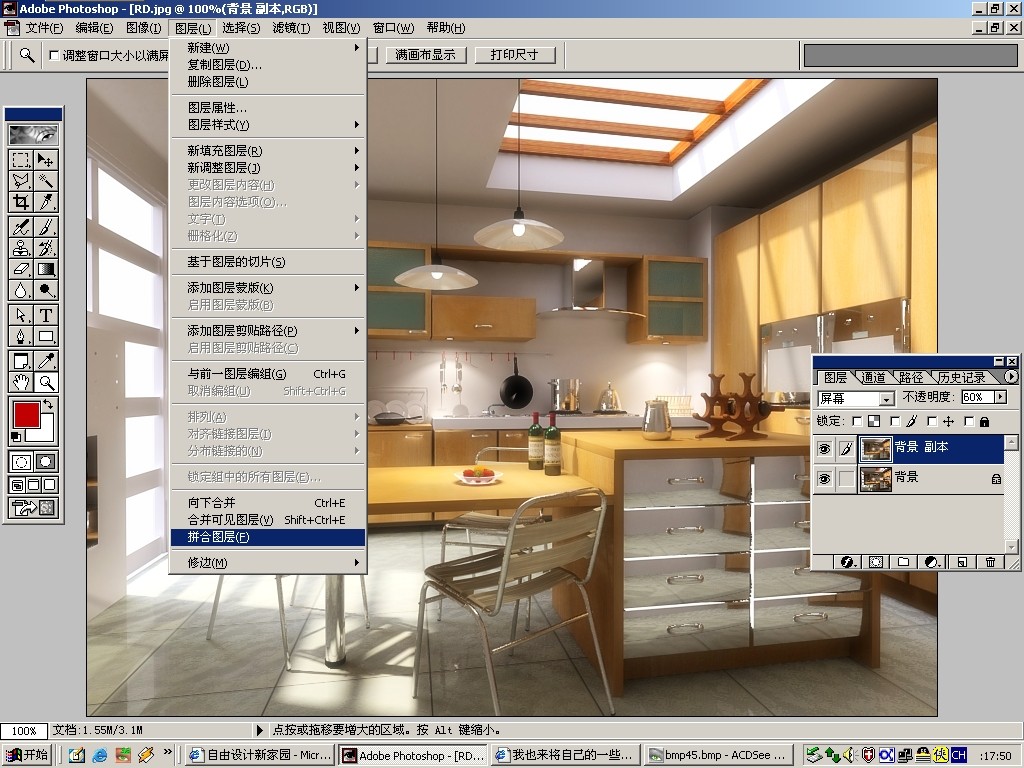The width and height of the screenshot is (1024, 768).
Task: Open the Layers palette flyout menu arrow
Action: (1010, 377)
